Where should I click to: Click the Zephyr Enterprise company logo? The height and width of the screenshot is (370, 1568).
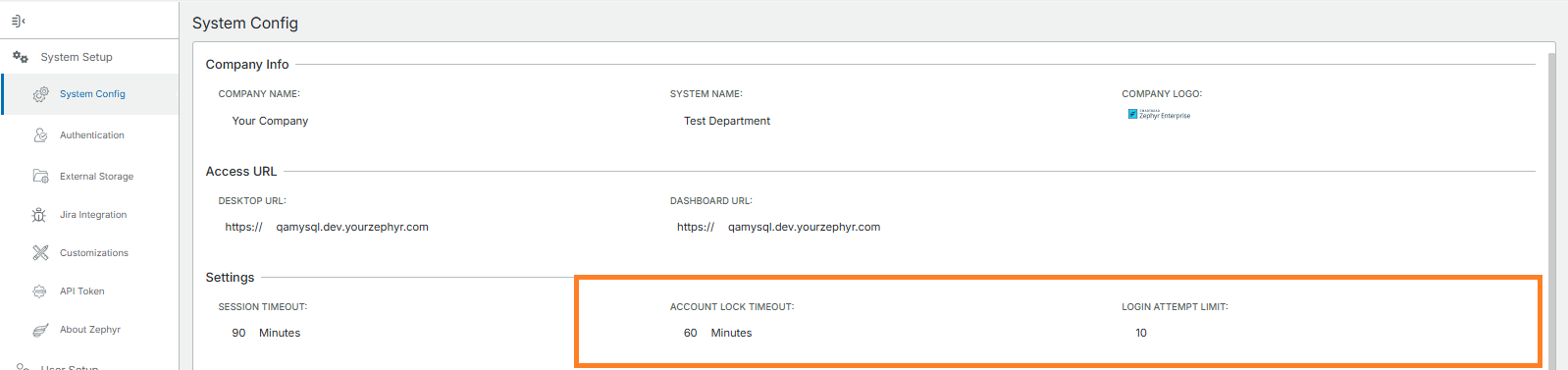point(1159,115)
